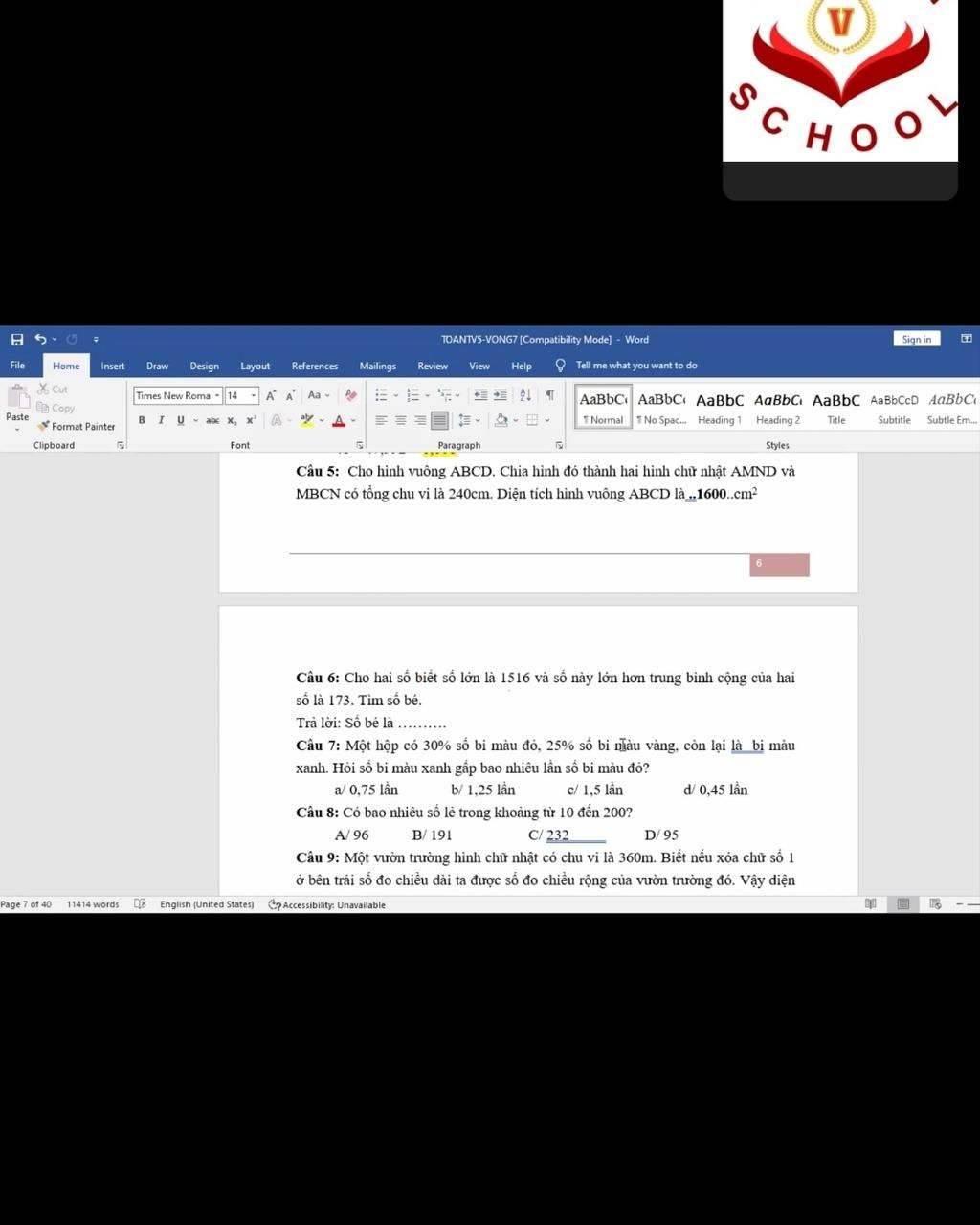Switch to the Mailings tab
The image size is (980, 1225).
pyautogui.click(x=378, y=366)
